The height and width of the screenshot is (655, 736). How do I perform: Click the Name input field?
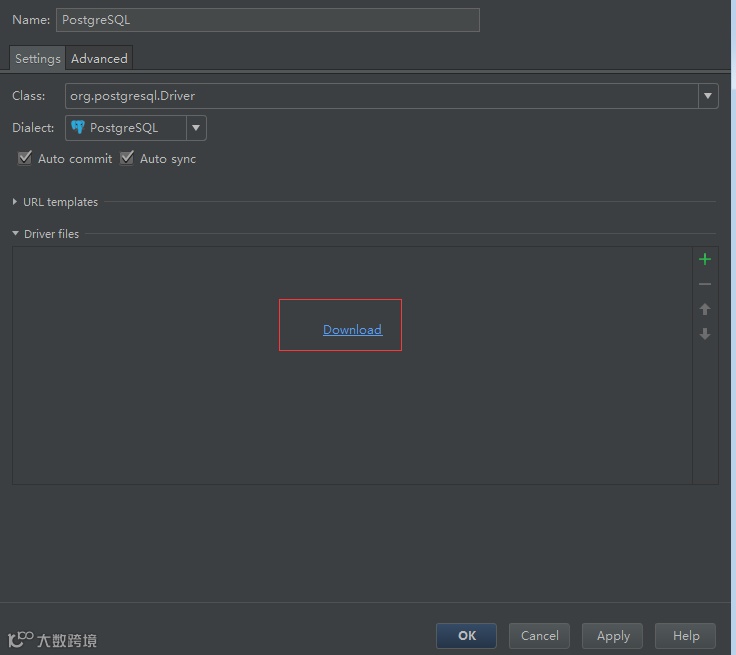[268, 20]
